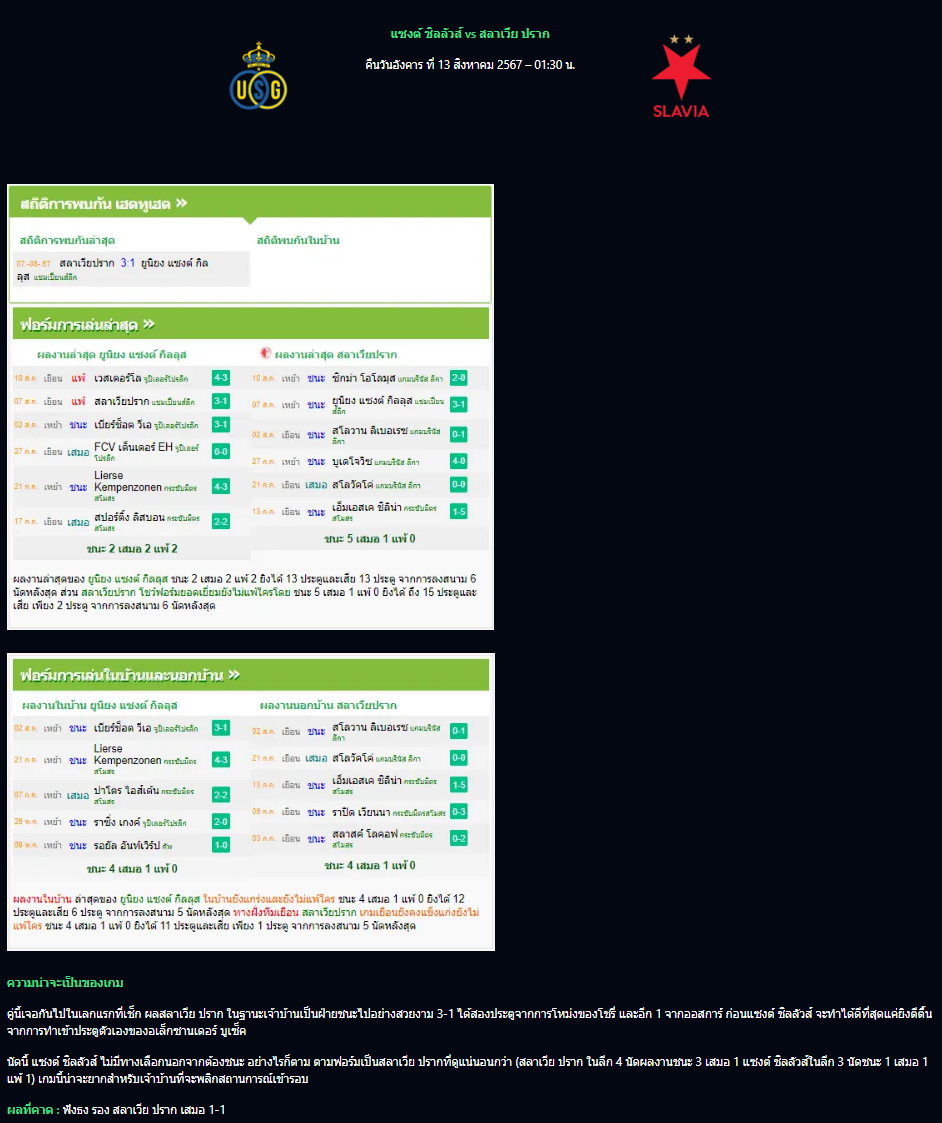Click the 10 ส.ค. date in เวสเตอร์โล row
The image size is (942, 1123).
[25, 378]
